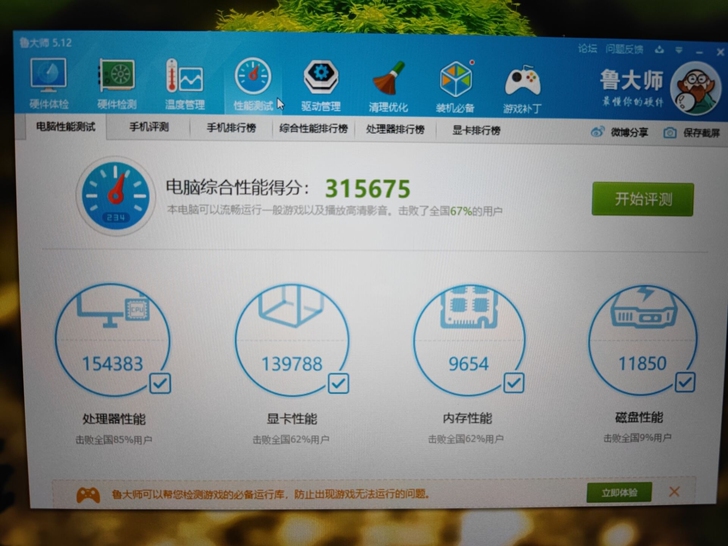Click the 内存性能 label

(467, 418)
